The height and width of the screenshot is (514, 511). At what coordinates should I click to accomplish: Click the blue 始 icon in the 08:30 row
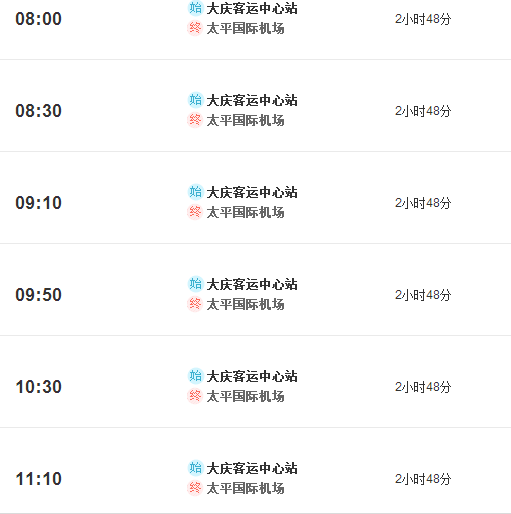pyautogui.click(x=195, y=100)
